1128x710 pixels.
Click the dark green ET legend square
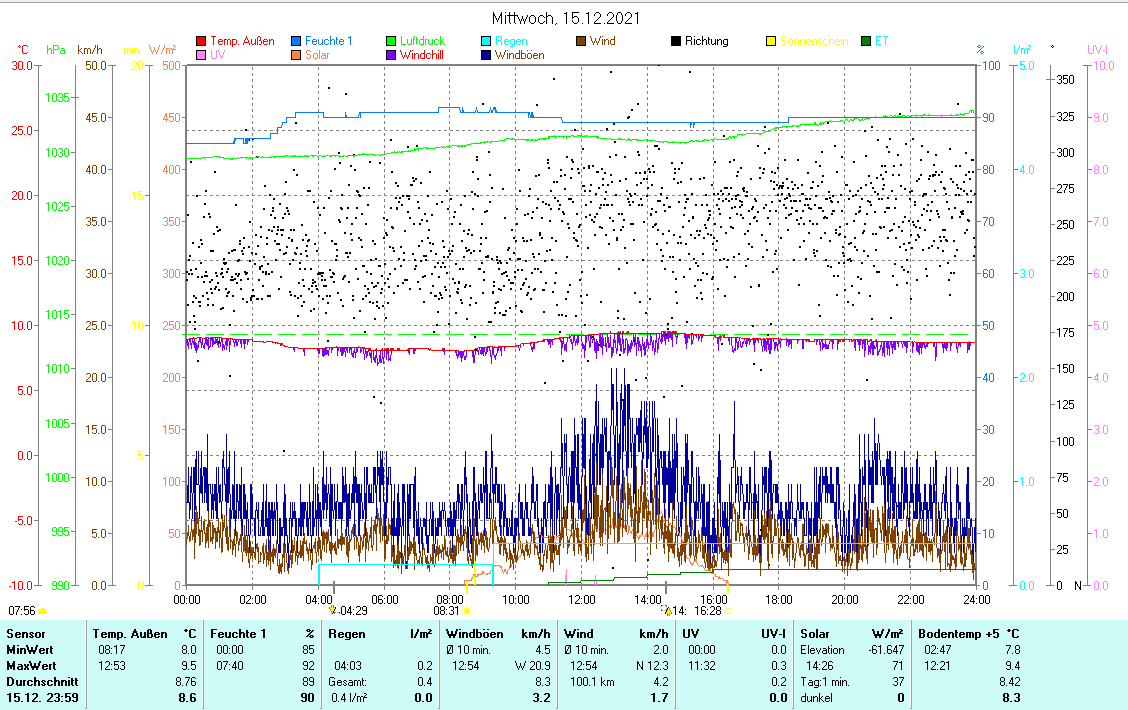(866, 42)
